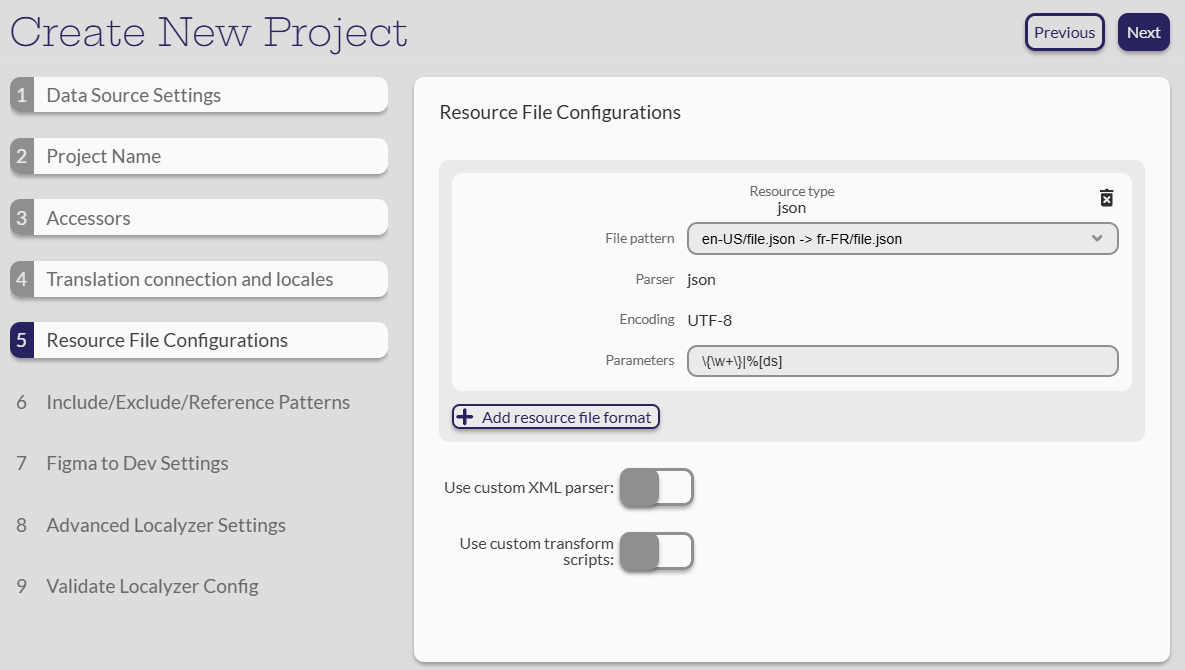Open the Project Name step
Viewport: 1185px width, 670px height.
(104, 156)
